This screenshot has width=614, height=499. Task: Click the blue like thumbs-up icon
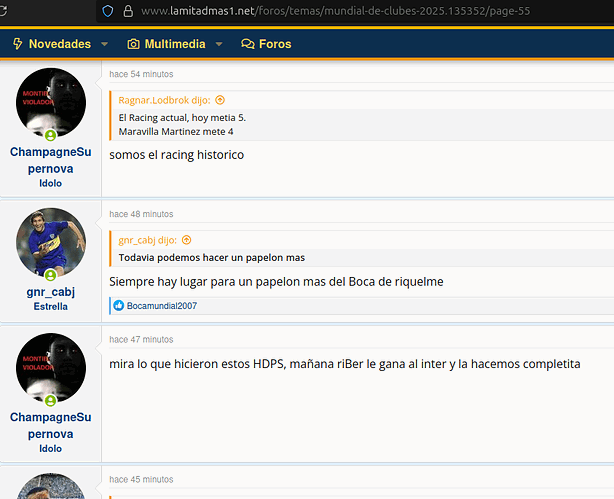[x=119, y=306]
